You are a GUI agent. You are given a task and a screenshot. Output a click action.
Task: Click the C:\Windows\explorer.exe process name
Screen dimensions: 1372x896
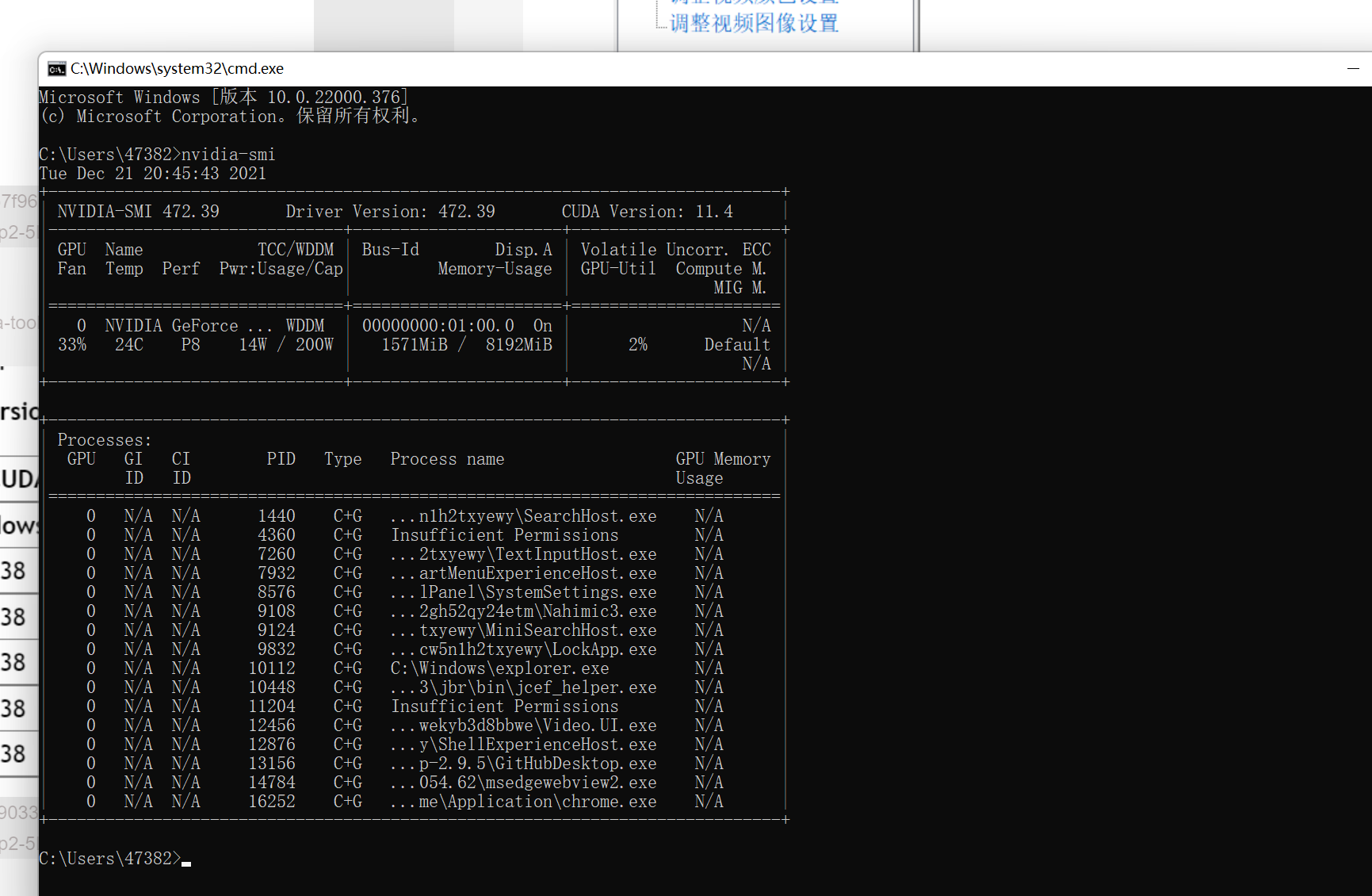(499, 668)
